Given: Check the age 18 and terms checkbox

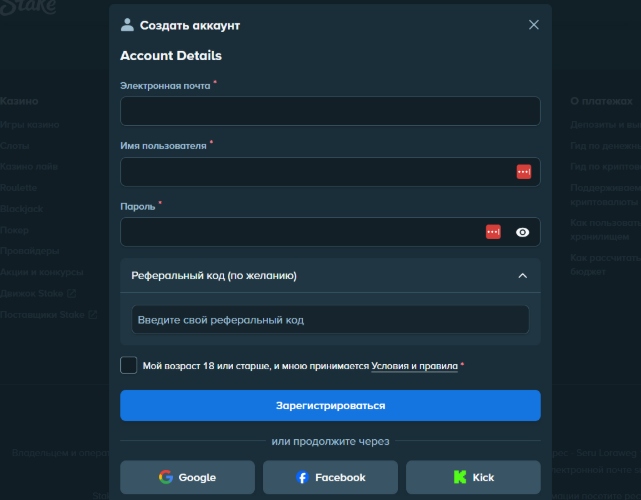Looking at the screenshot, I should pyautogui.click(x=128, y=365).
